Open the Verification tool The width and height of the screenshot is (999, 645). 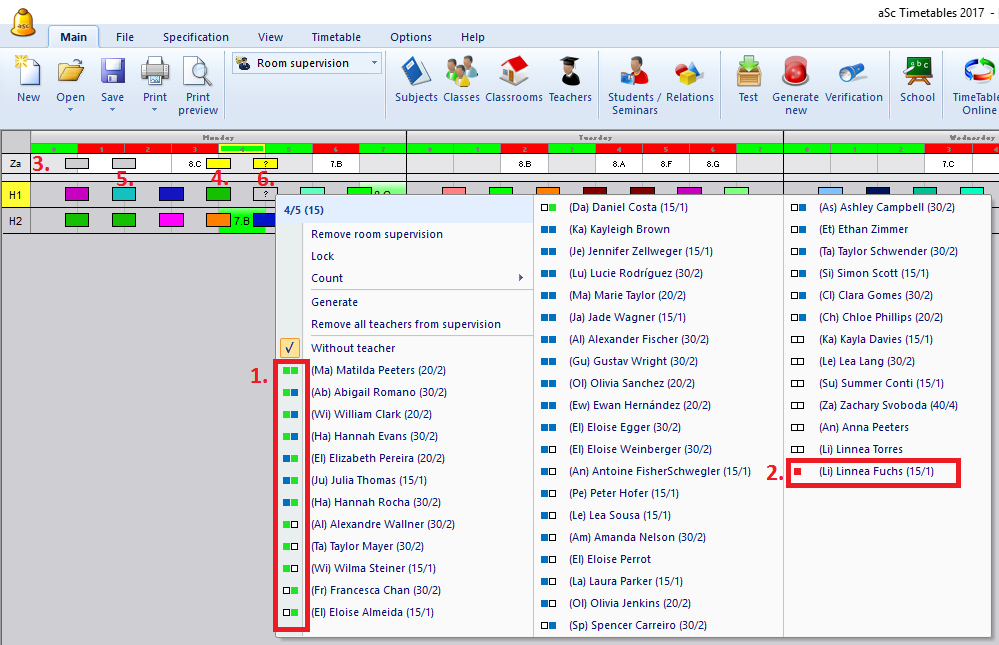click(x=853, y=79)
